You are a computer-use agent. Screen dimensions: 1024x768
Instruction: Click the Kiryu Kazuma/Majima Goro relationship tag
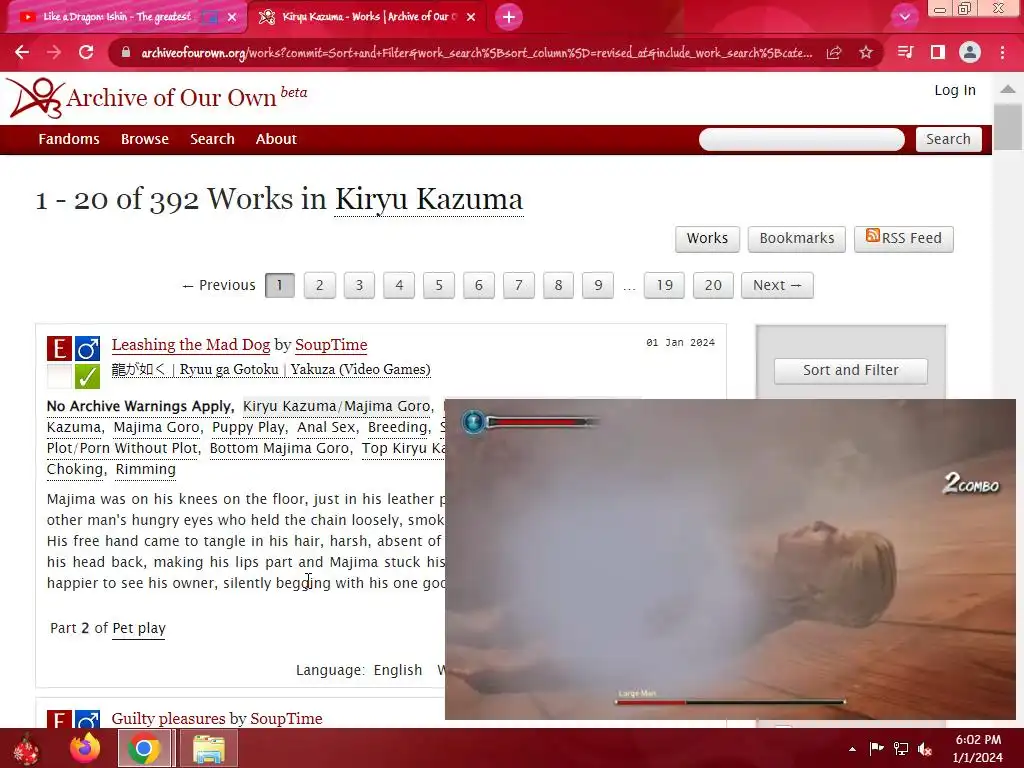[337, 406]
